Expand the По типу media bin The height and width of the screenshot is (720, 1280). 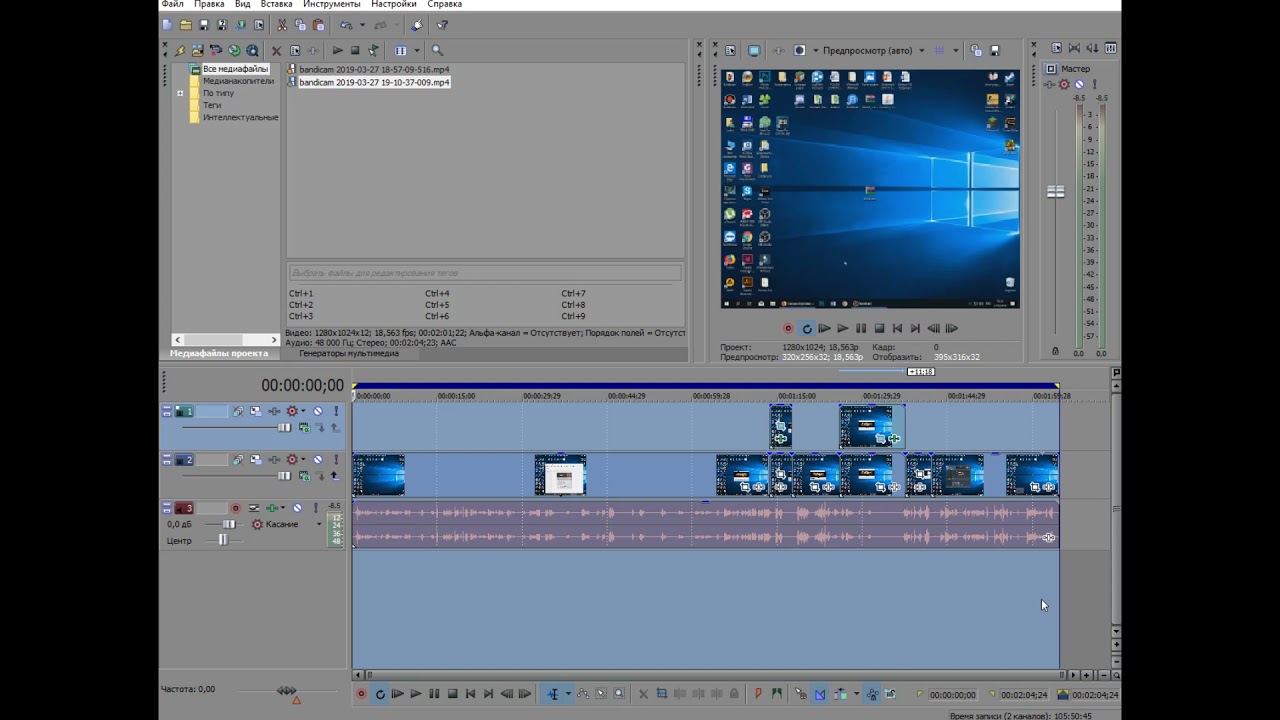[180, 93]
